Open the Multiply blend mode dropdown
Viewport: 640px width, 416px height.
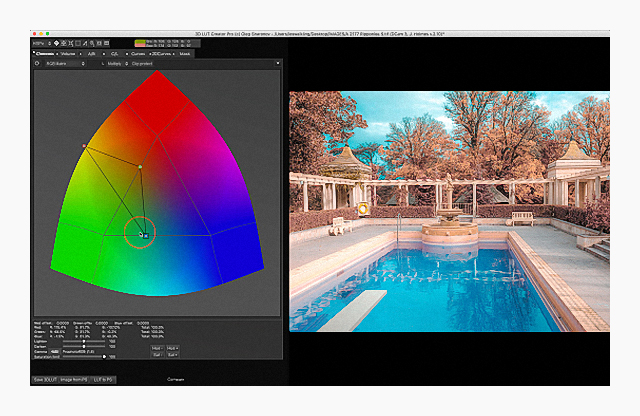tap(118, 64)
